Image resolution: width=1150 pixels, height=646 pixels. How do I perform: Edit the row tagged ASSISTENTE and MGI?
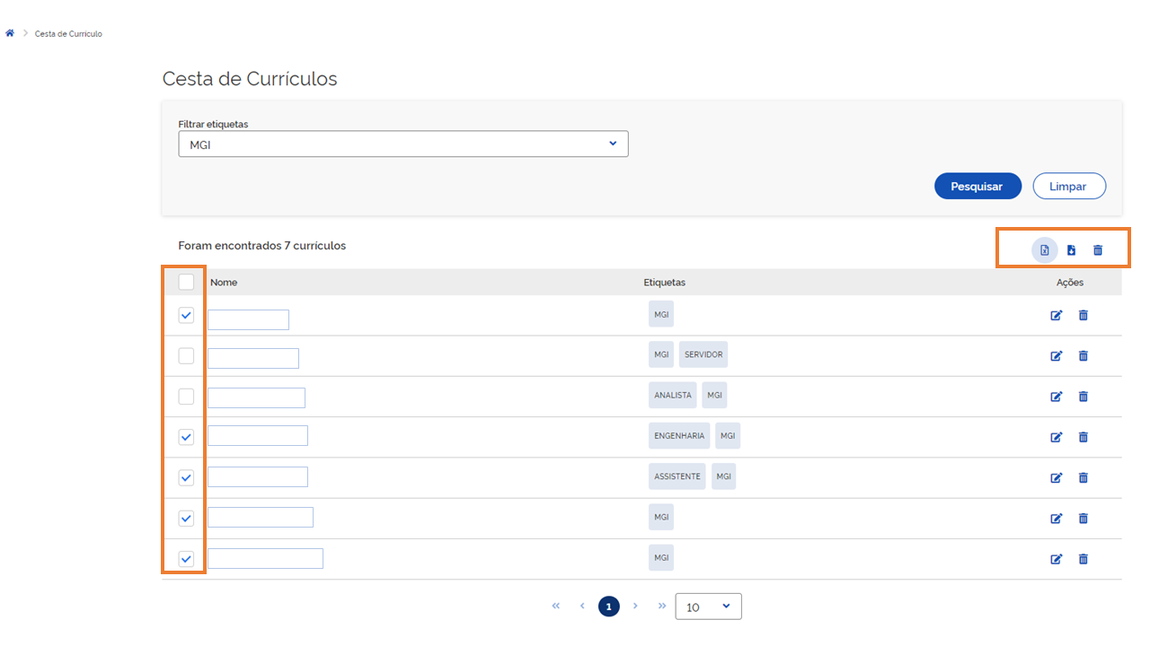tap(1056, 478)
